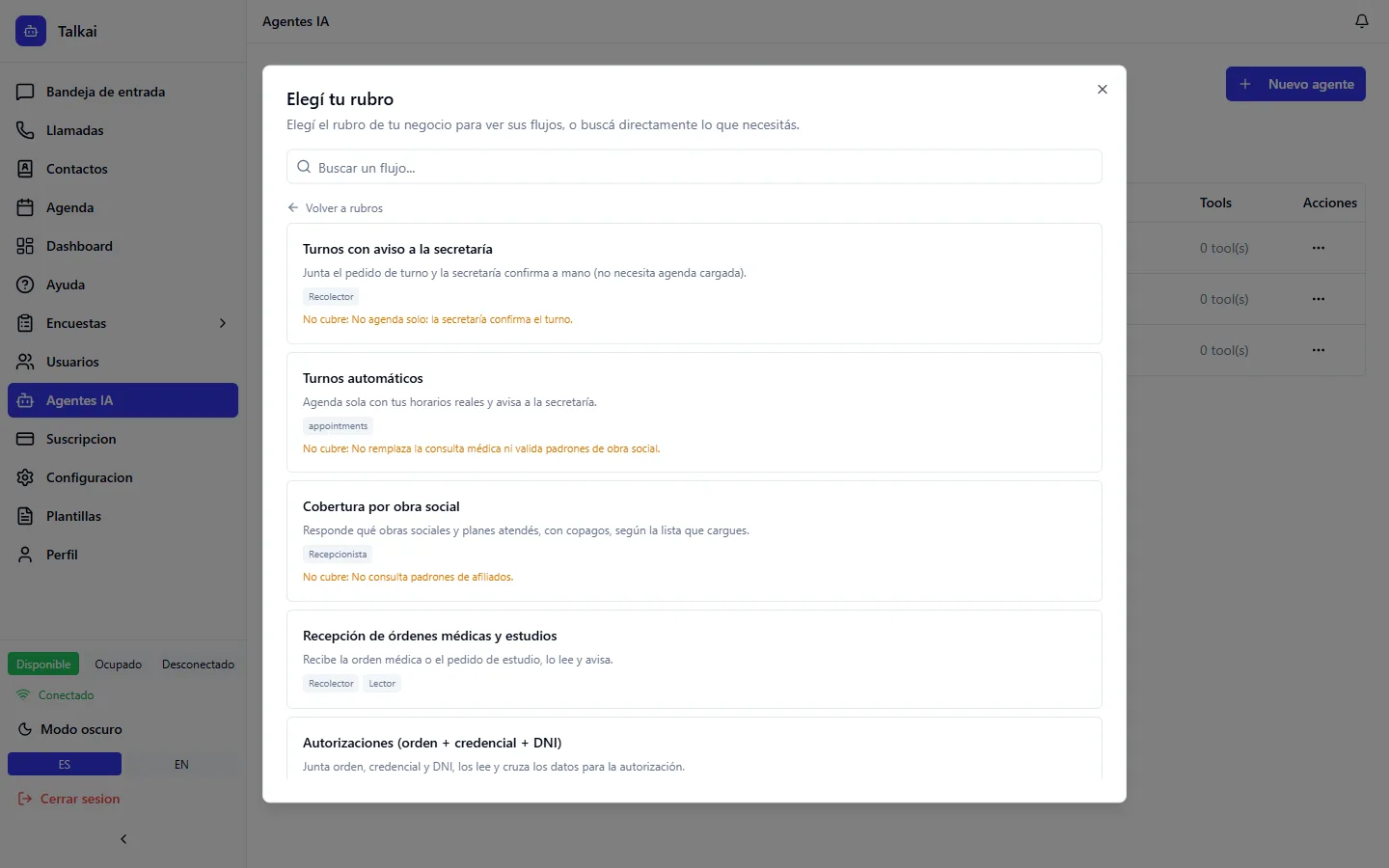Image resolution: width=1389 pixels, height=868 pixels.
Task: Click the Nuevo agente button
Action: pos(1295,84)
